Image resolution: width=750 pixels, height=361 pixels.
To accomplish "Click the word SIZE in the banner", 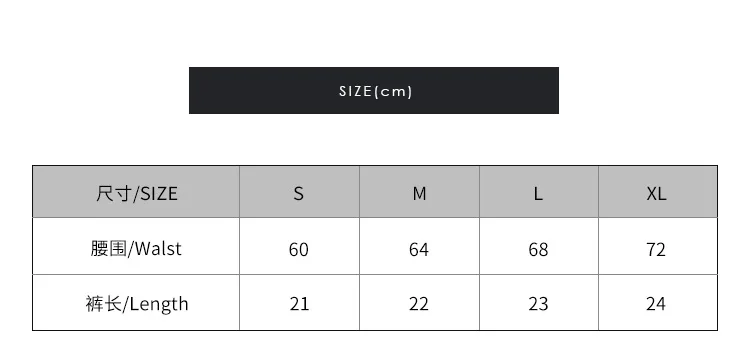I will coord(355,91).
